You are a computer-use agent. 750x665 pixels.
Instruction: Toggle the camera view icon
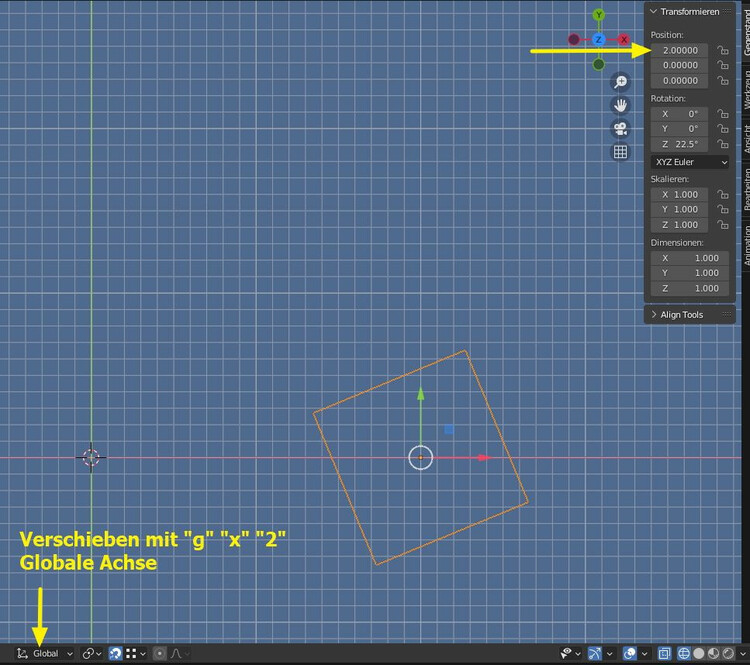[x=620, y=129]
